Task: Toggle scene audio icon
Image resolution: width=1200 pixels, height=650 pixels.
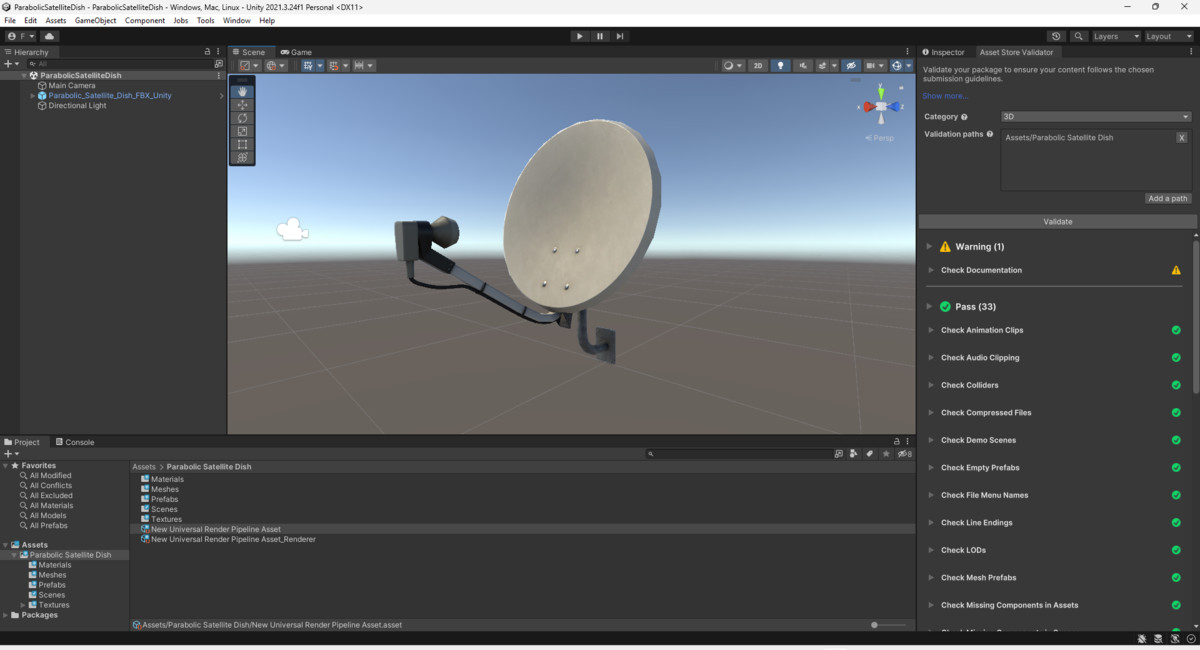Action: tap(803, 65)
